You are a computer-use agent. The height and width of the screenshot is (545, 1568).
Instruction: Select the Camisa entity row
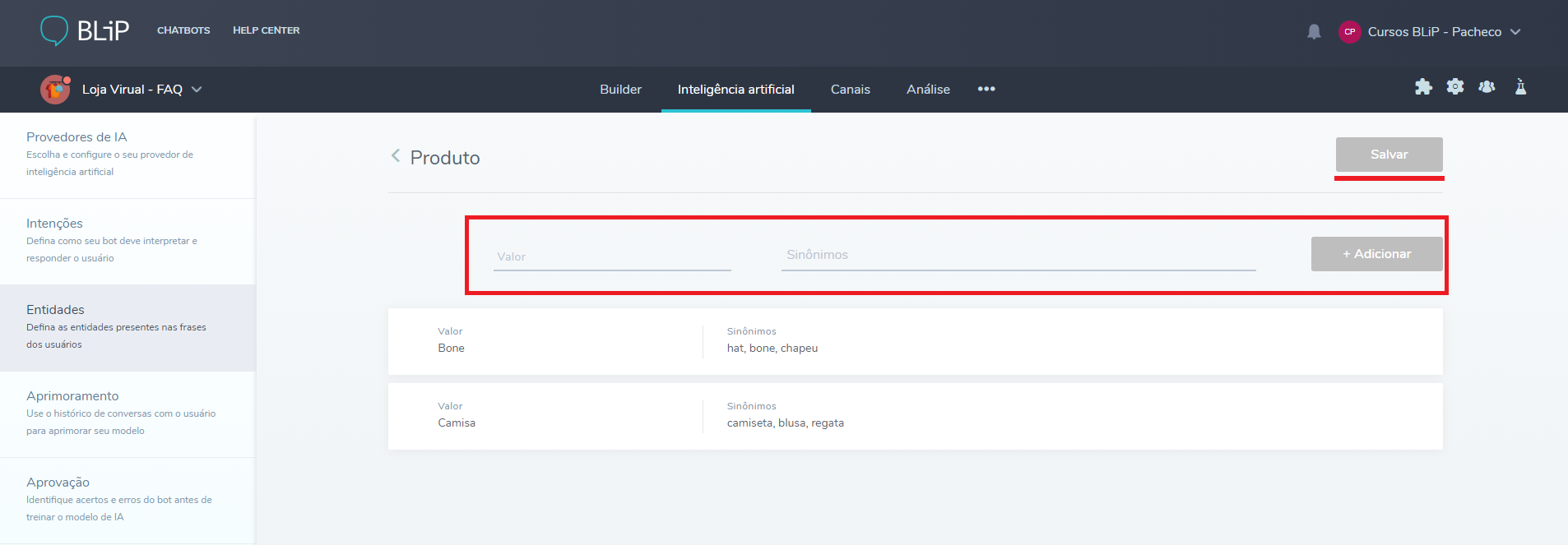915,416
